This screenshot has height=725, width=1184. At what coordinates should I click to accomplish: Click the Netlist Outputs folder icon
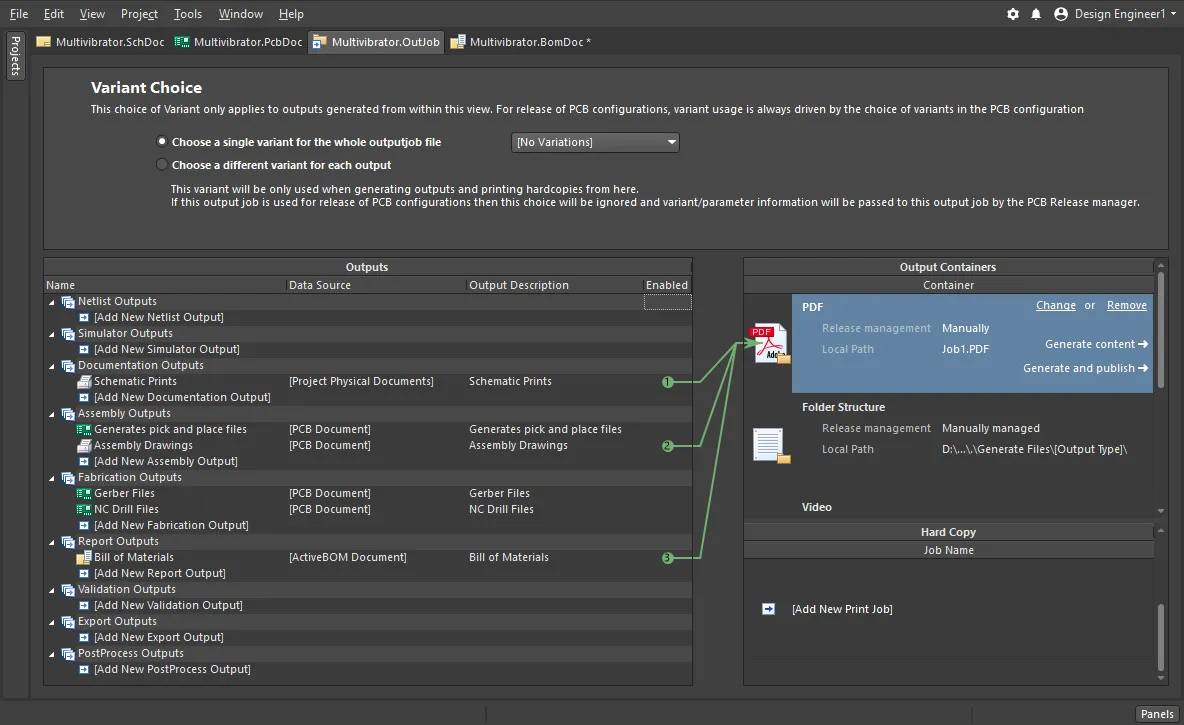[x=68, y=301]
